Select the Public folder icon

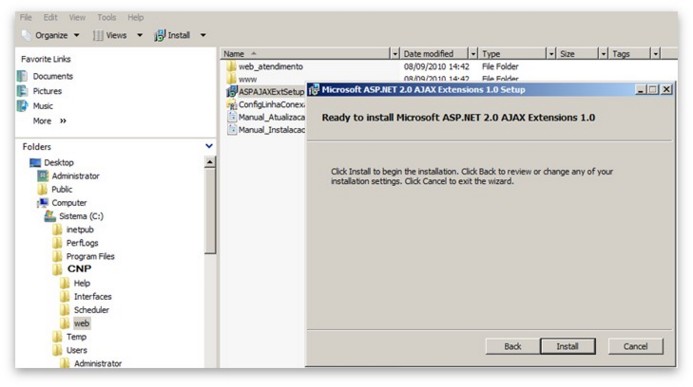pyautogui.click(x=43, y=190)
